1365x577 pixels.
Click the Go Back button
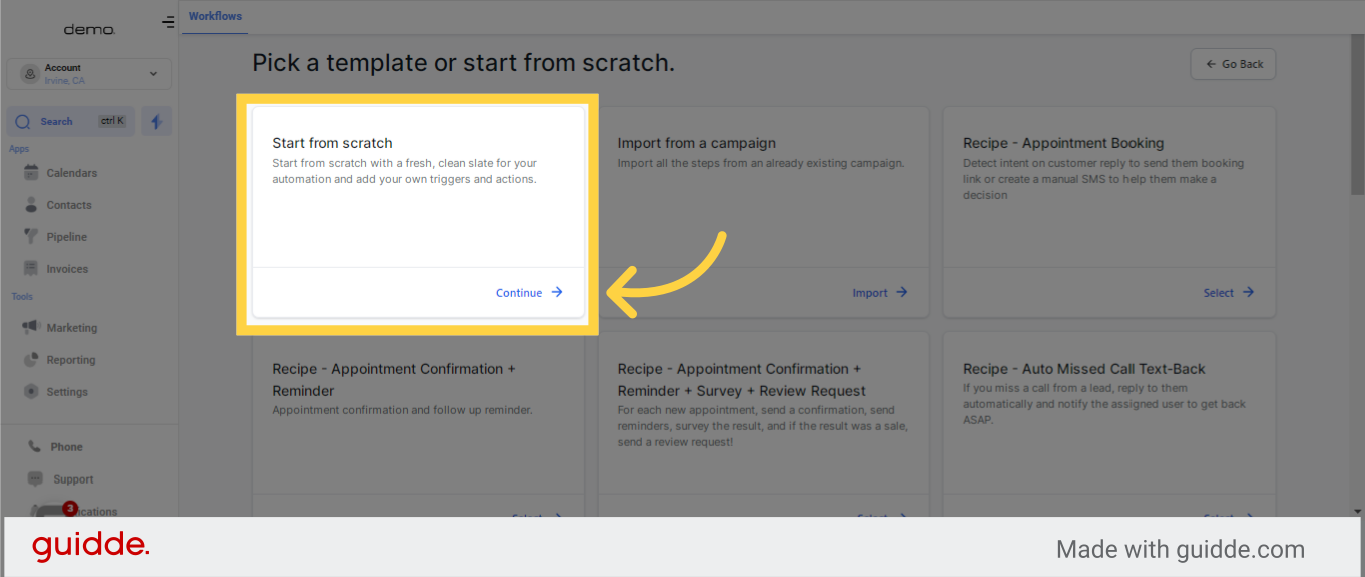click(1233, 64)
